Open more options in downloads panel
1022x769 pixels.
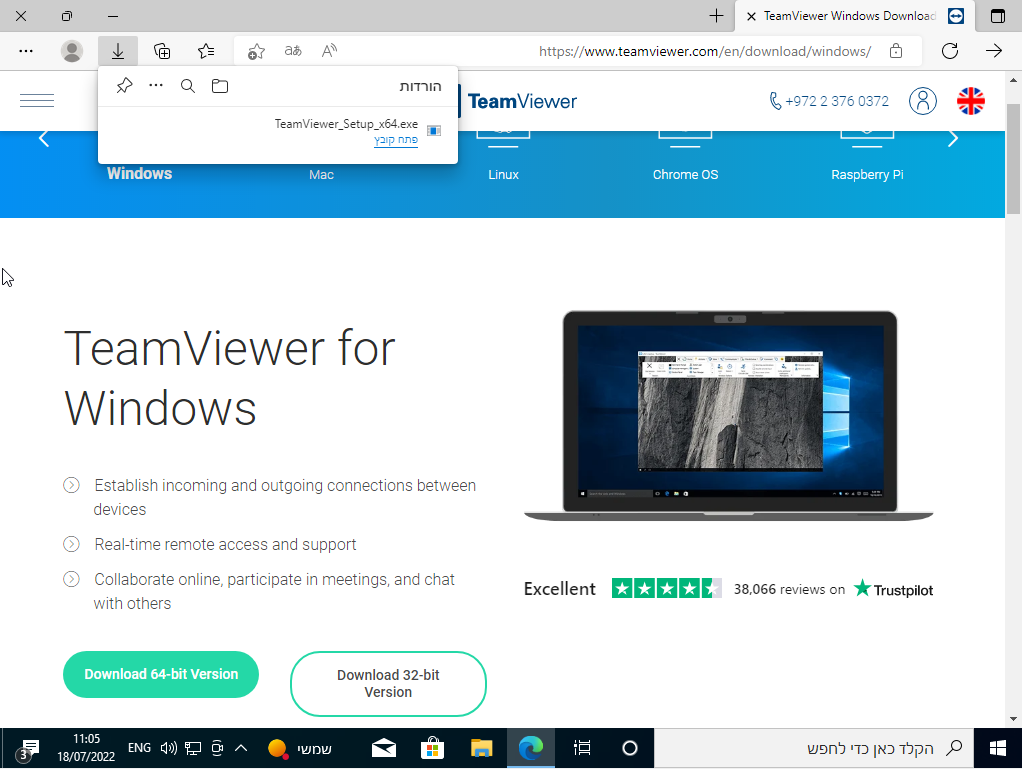(156, 86)
